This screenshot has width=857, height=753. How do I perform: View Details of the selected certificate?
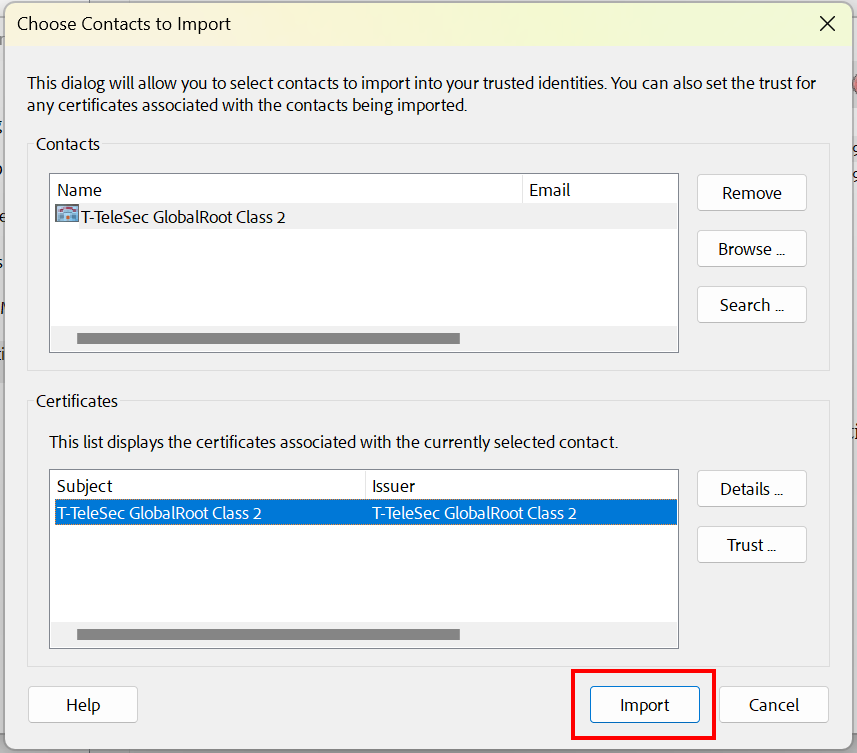751,488
